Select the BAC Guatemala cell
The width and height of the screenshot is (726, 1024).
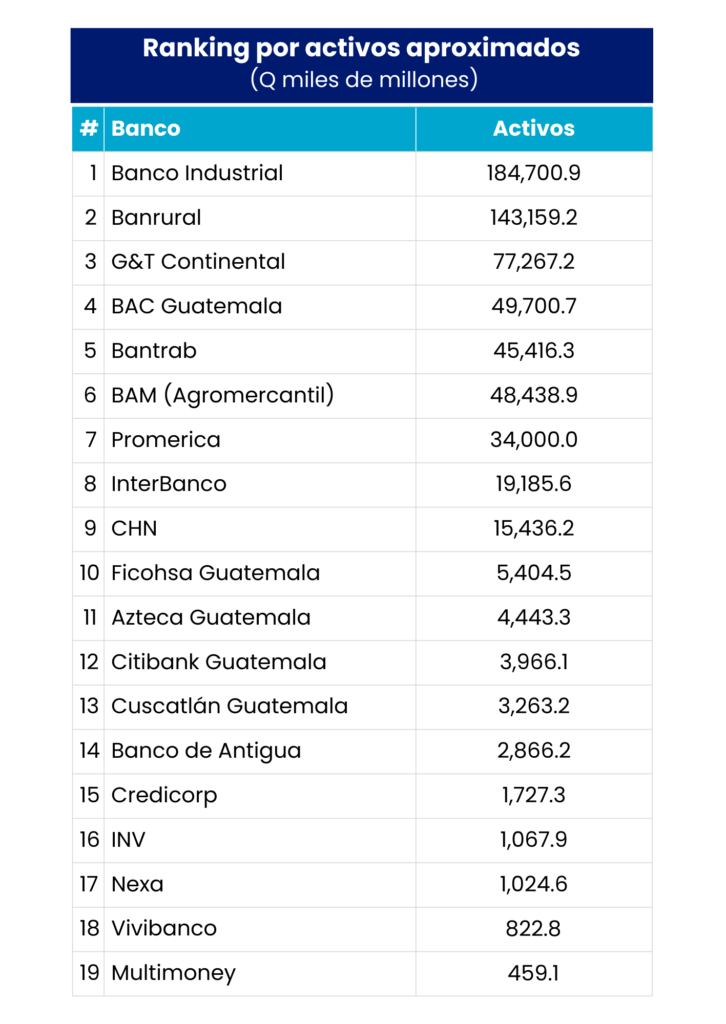click(197, 306)
